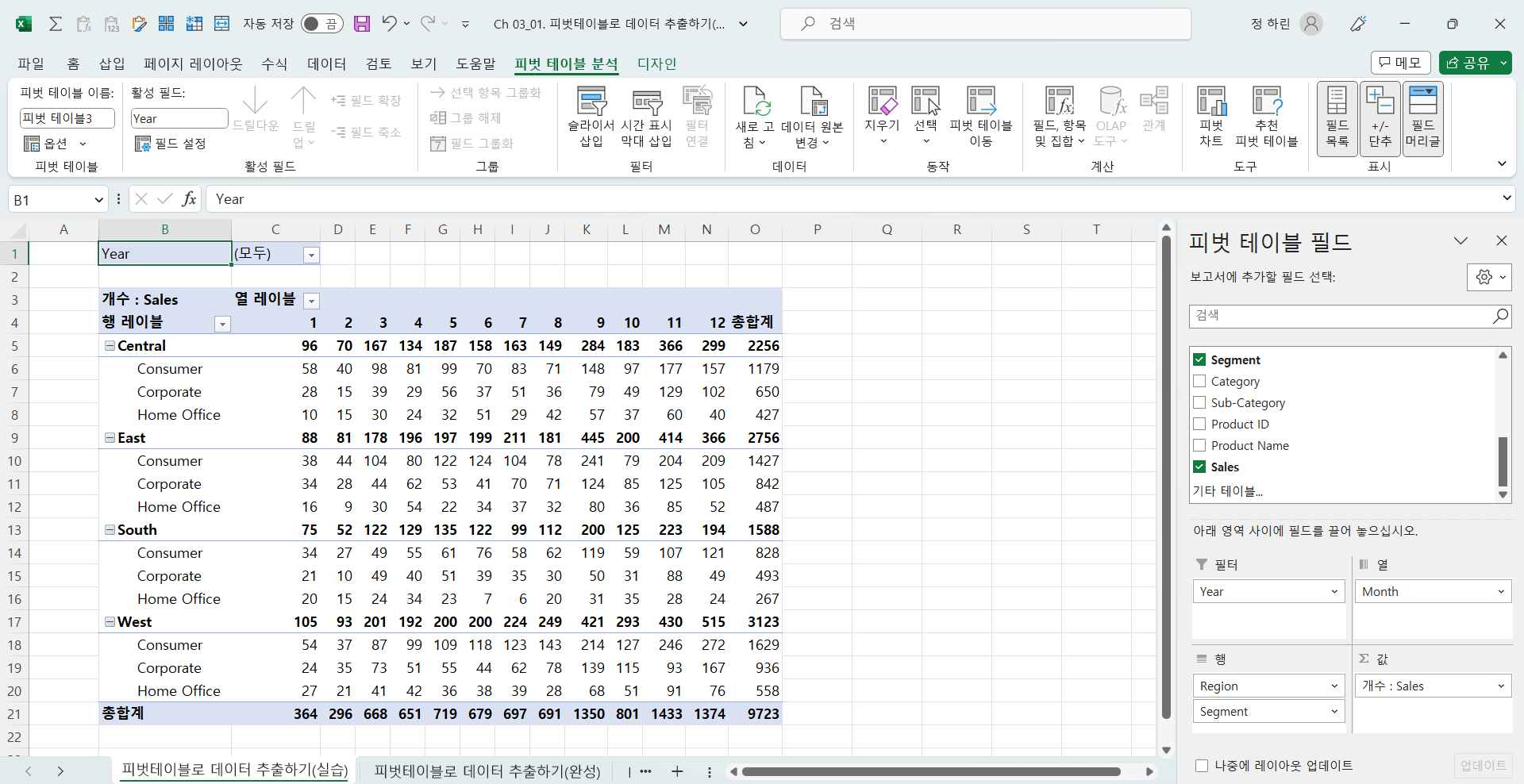Check the Sub-Category field checkbox

tap(1199, 402)
